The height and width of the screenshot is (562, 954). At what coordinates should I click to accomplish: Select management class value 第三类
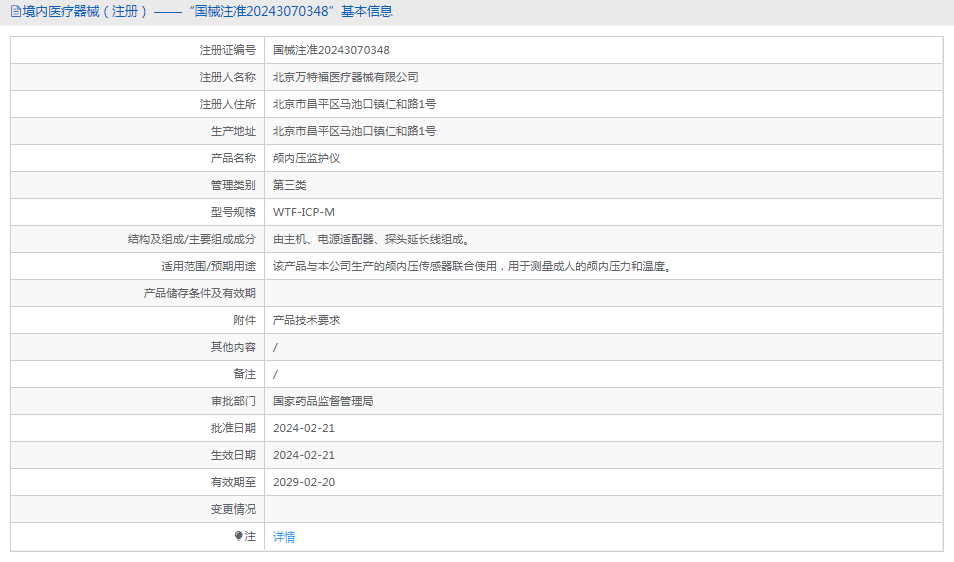[x=290, y=185]
